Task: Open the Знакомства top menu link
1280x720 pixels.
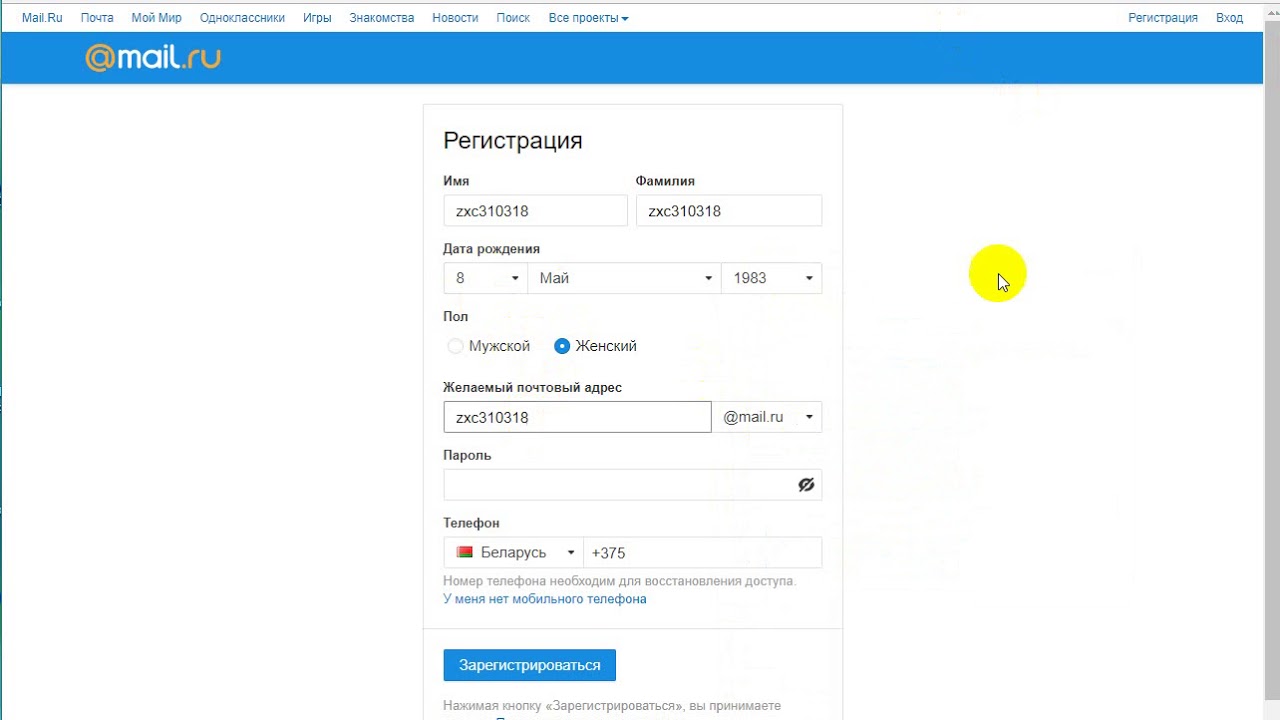Action: 382,18
